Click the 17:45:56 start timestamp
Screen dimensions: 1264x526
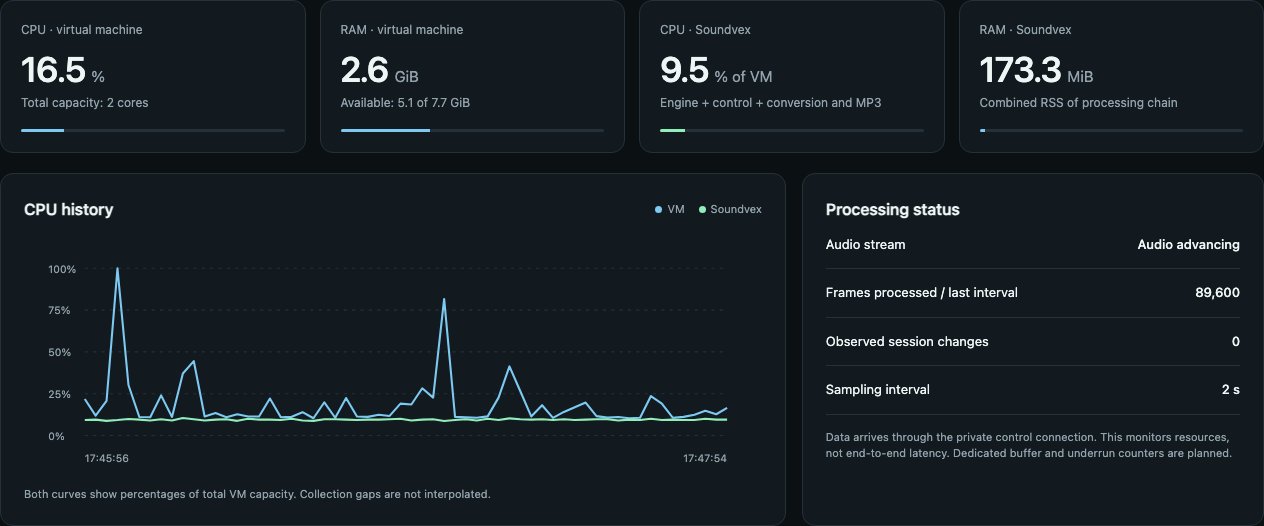(x=107, y=458)
